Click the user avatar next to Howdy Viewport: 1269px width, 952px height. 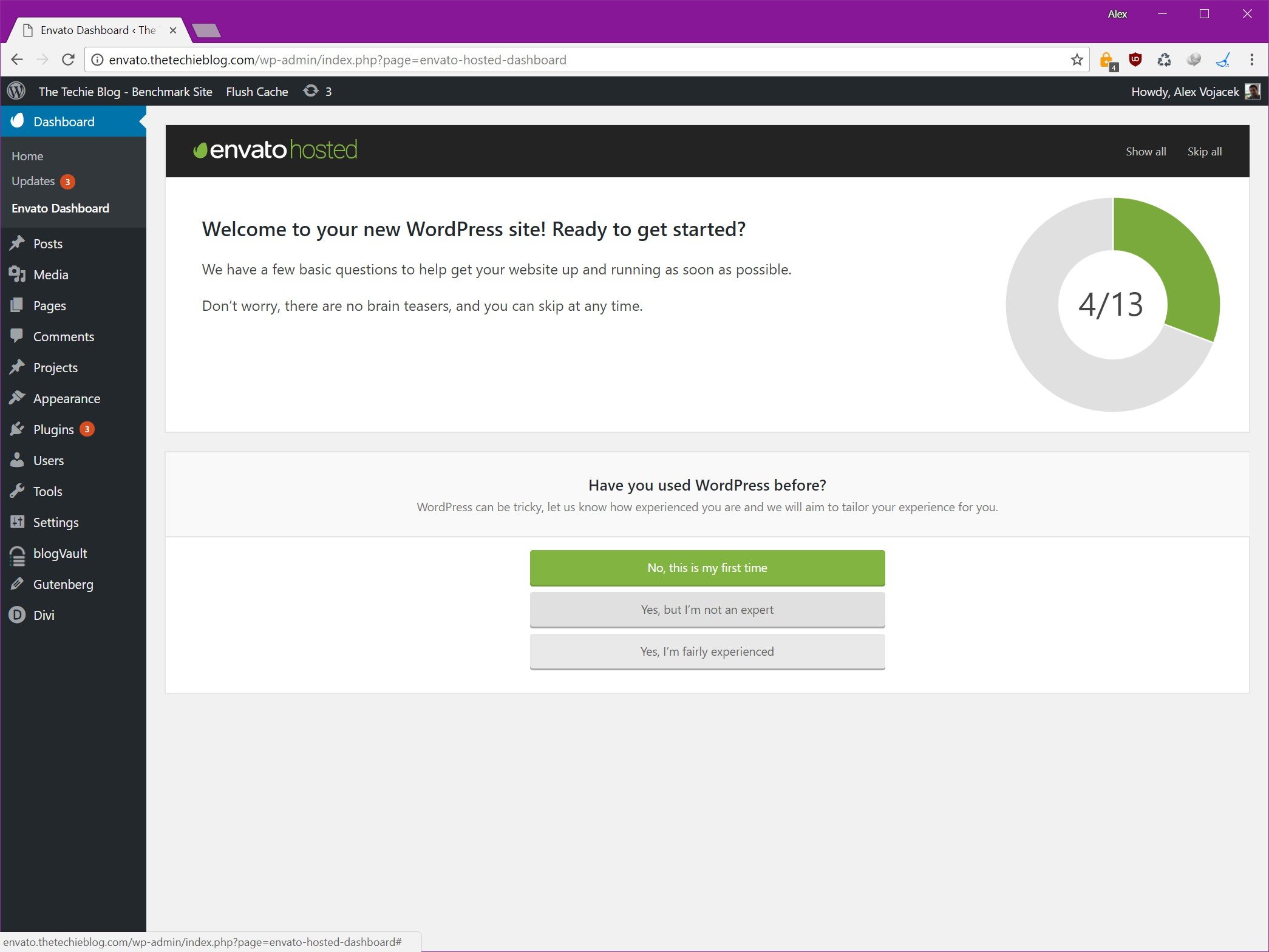point(1252,91)
